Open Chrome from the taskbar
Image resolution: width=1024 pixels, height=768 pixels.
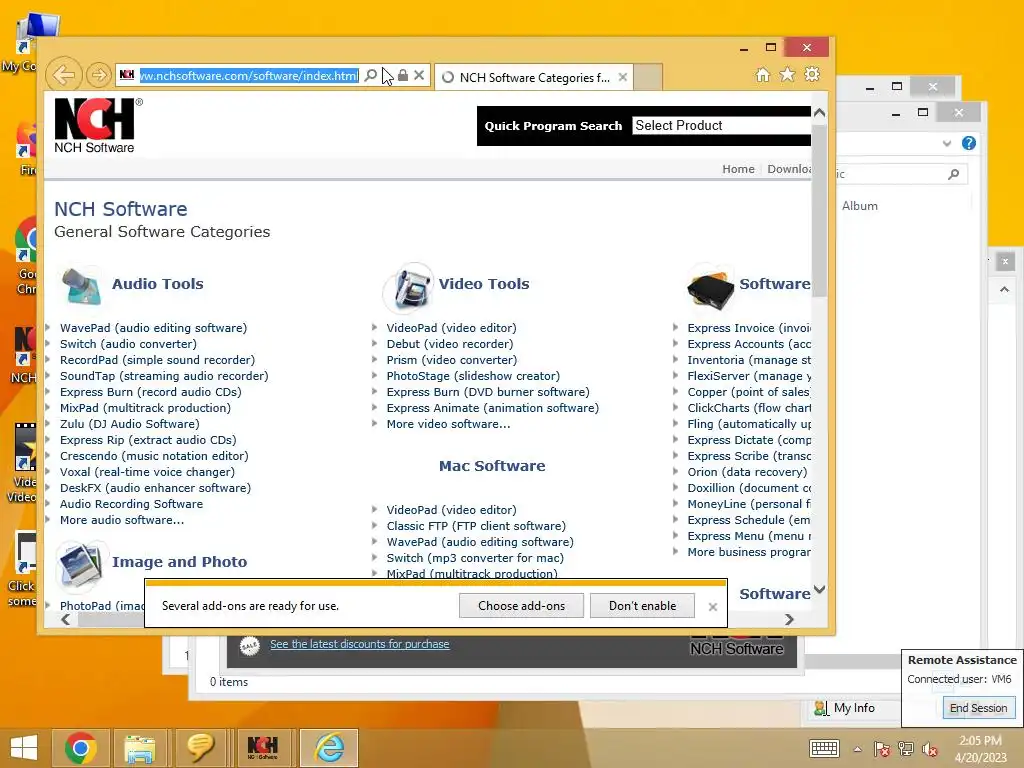click(x=81, y=748)
